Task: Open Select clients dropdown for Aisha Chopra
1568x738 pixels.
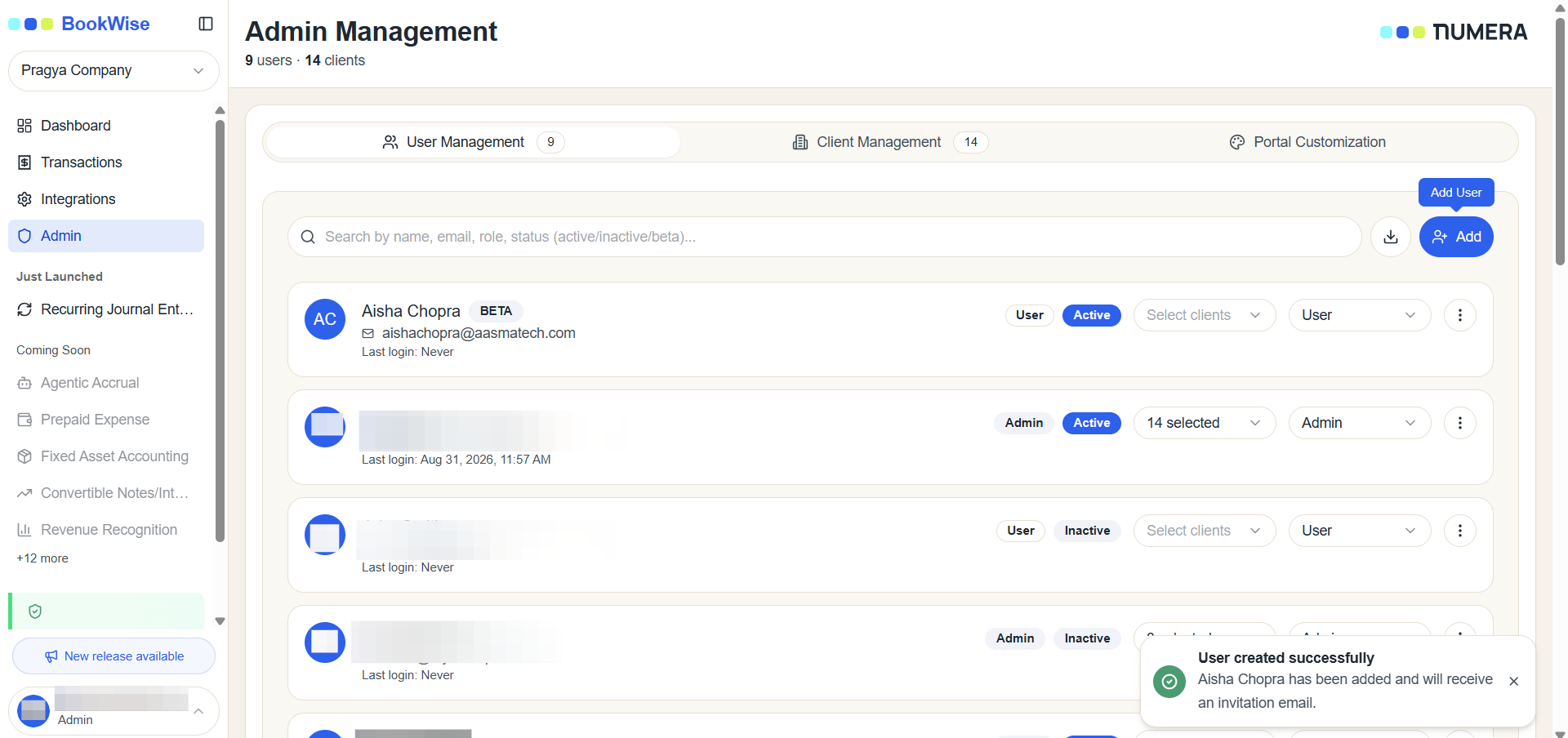Action: [1205, 315]
